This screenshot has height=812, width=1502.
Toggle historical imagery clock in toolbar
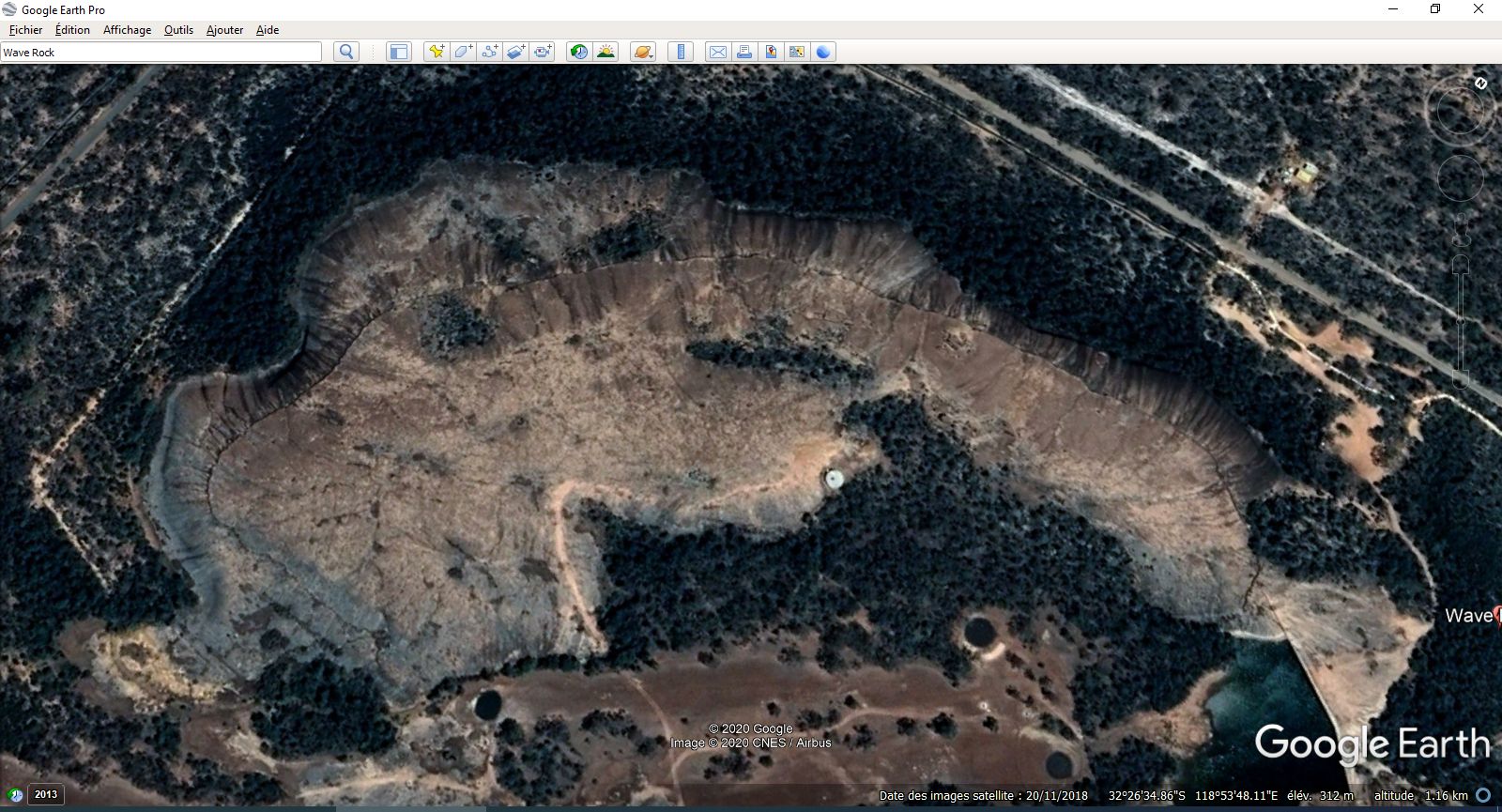click(579, 52)
